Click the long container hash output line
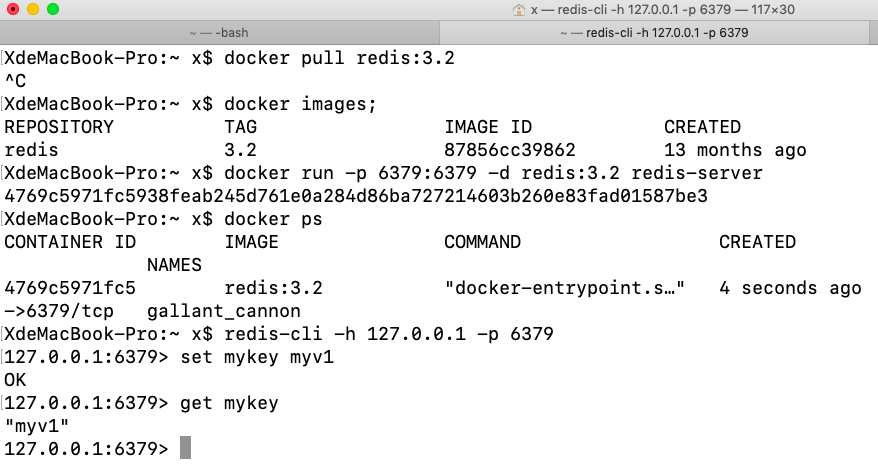 click(x=355, y=196)
